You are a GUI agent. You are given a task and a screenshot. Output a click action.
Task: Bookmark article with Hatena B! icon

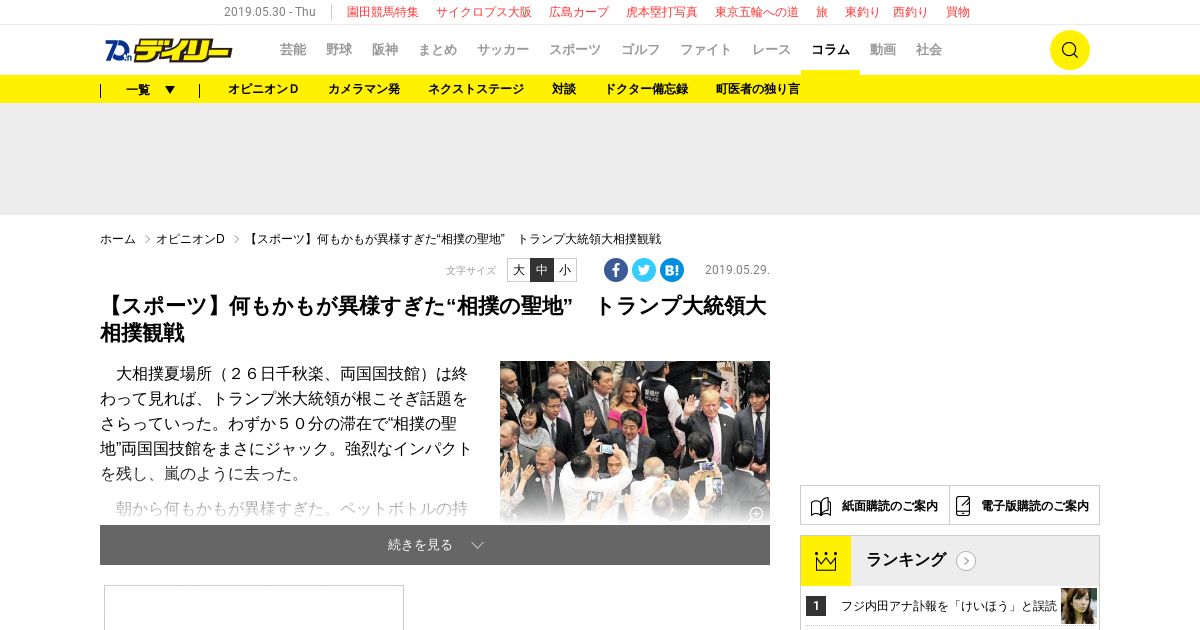(672, 270)
